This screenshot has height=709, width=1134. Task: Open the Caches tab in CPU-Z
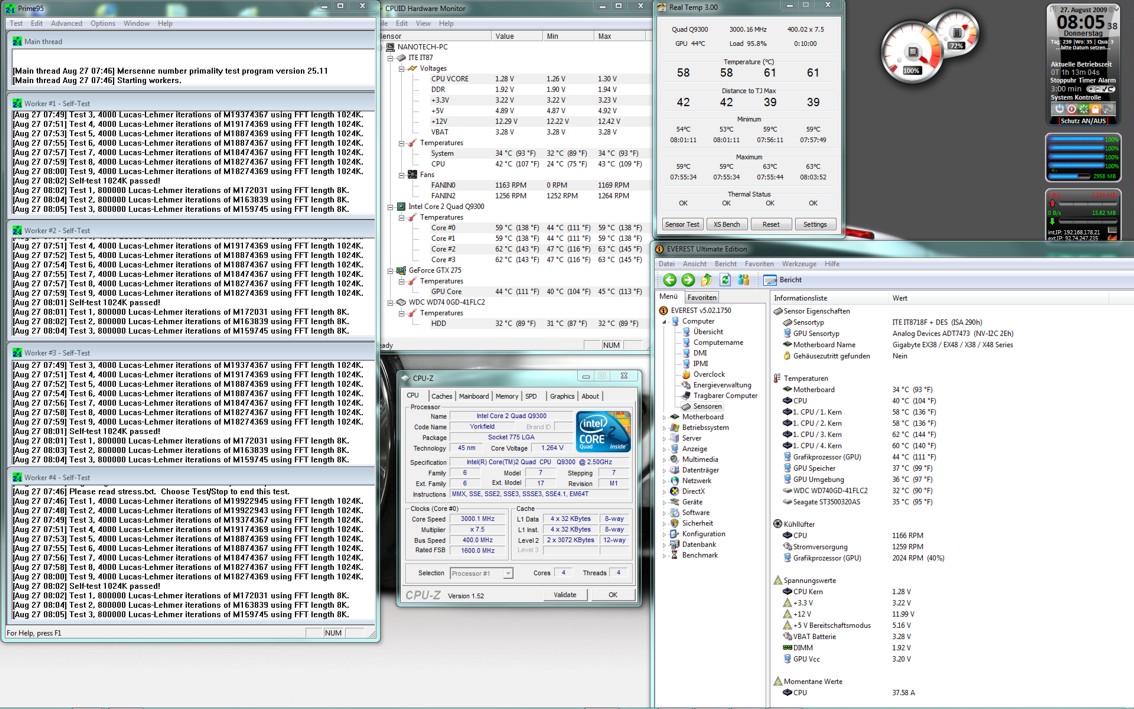[441, 396]
